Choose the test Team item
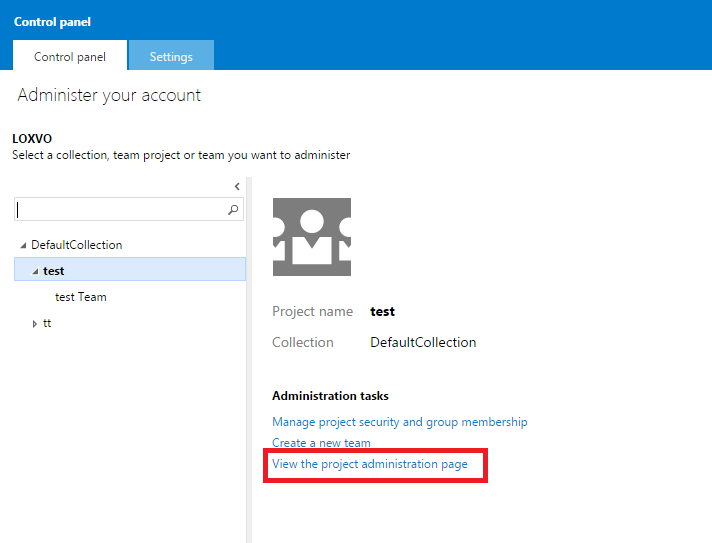 (x=80, y=297)
